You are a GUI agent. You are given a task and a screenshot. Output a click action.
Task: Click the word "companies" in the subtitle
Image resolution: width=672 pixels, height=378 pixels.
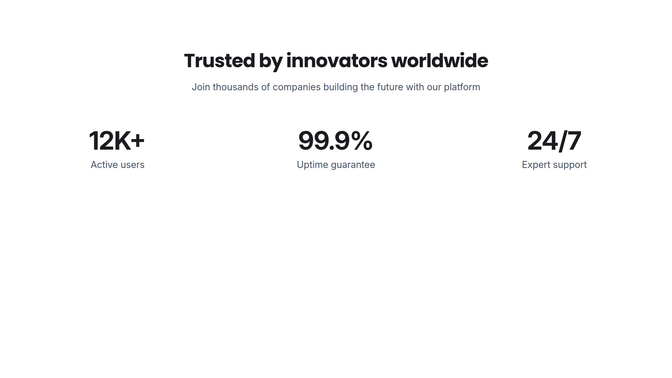(x=297, y=87)
